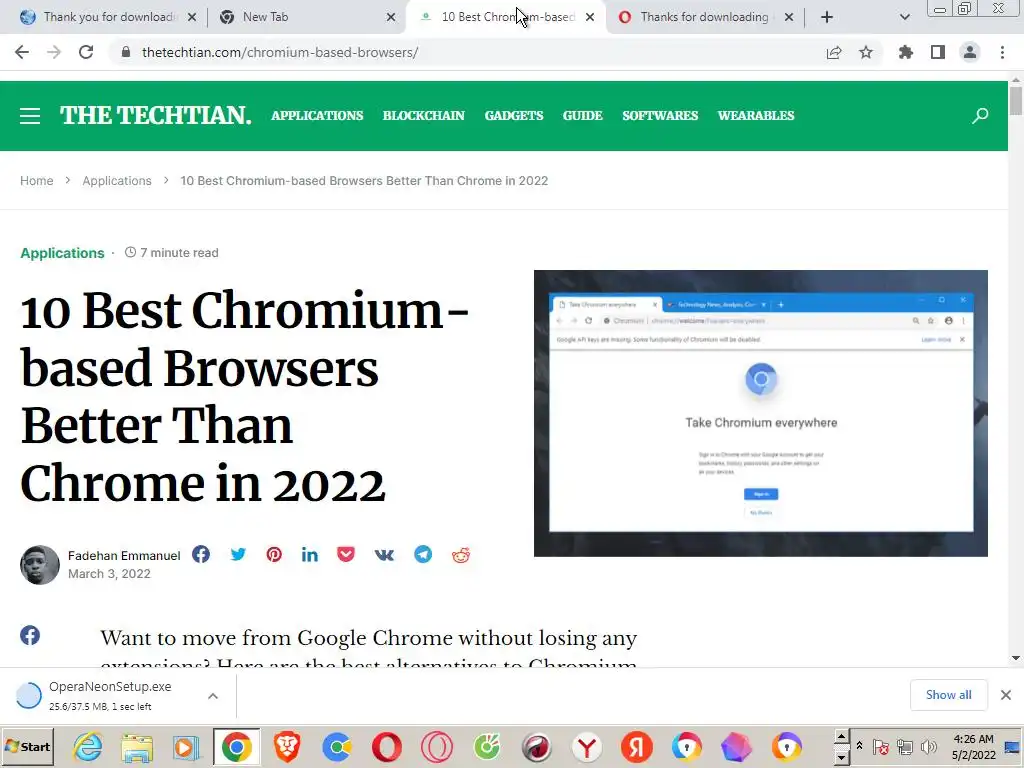Launch Brave browser from taskbar

tap(286, 746)
